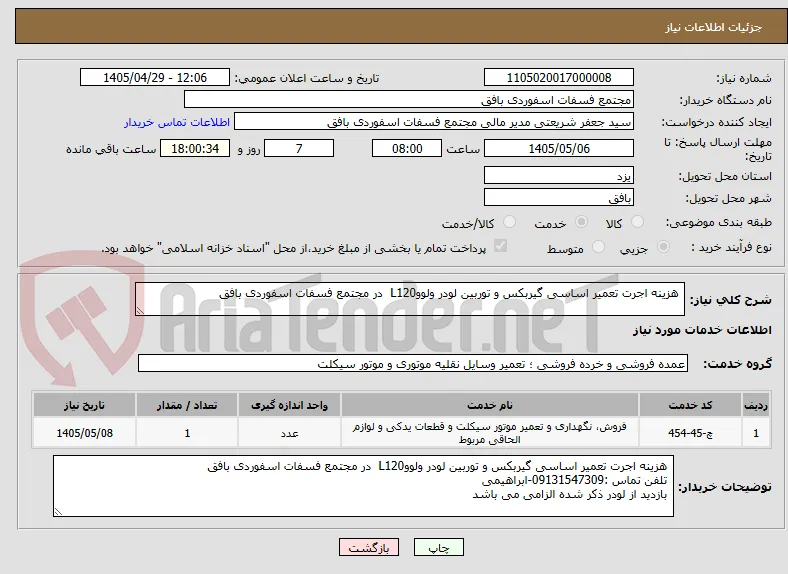788x574 pixels.
Task: Click the row number cell in ردیف column
Action: pos(756,433)
